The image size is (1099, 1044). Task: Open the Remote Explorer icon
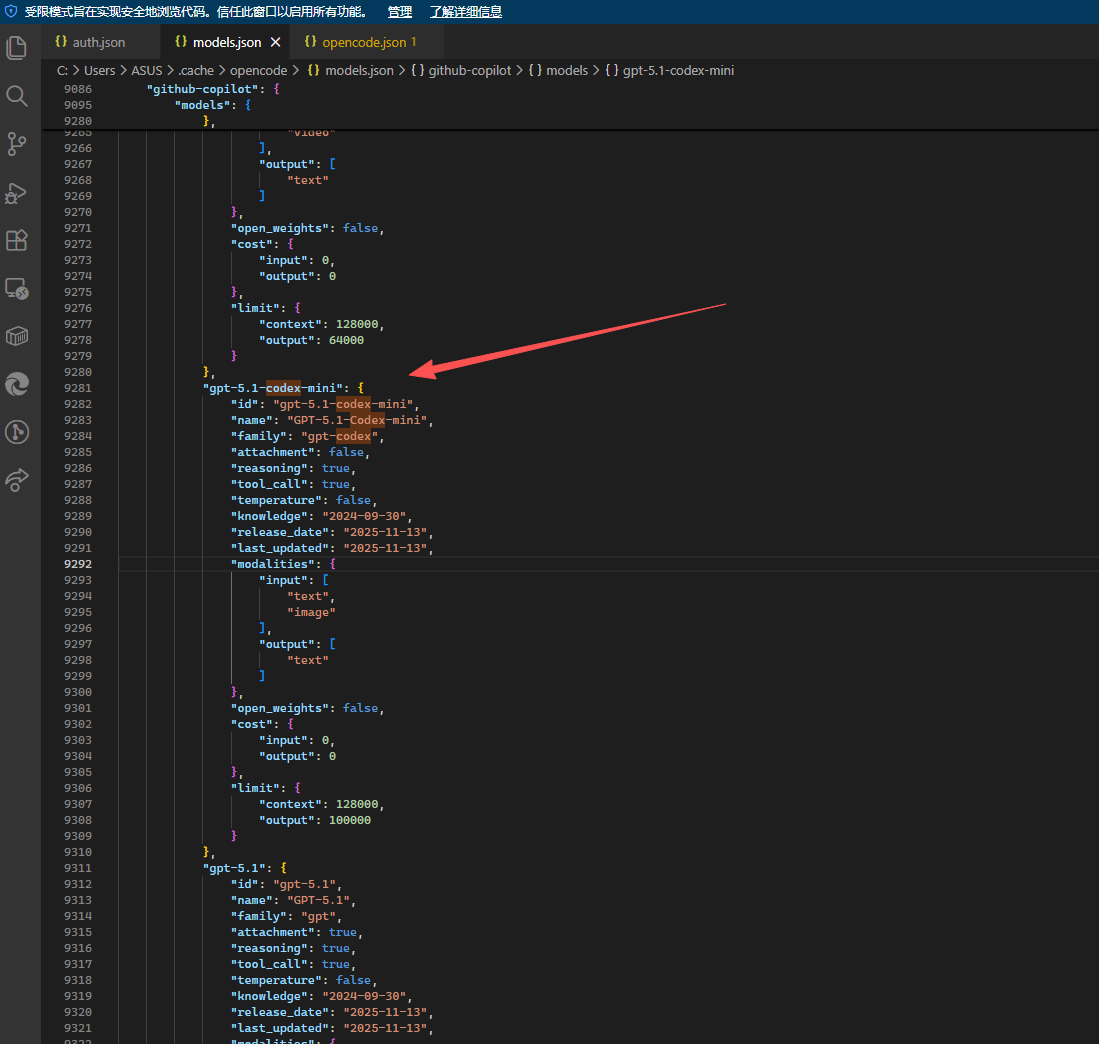pos(17,288)
